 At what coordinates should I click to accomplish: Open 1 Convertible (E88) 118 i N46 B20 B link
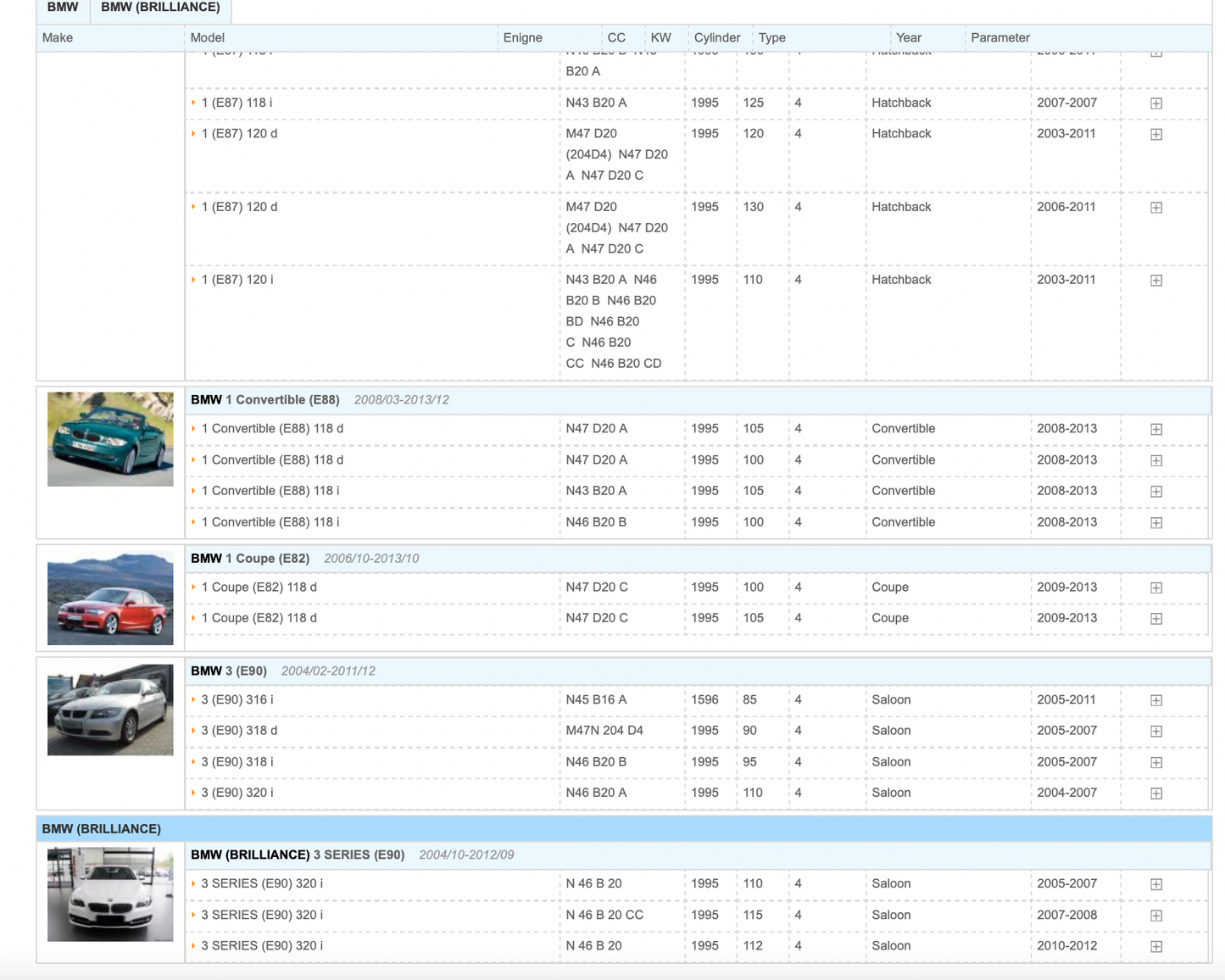[270, 522]
